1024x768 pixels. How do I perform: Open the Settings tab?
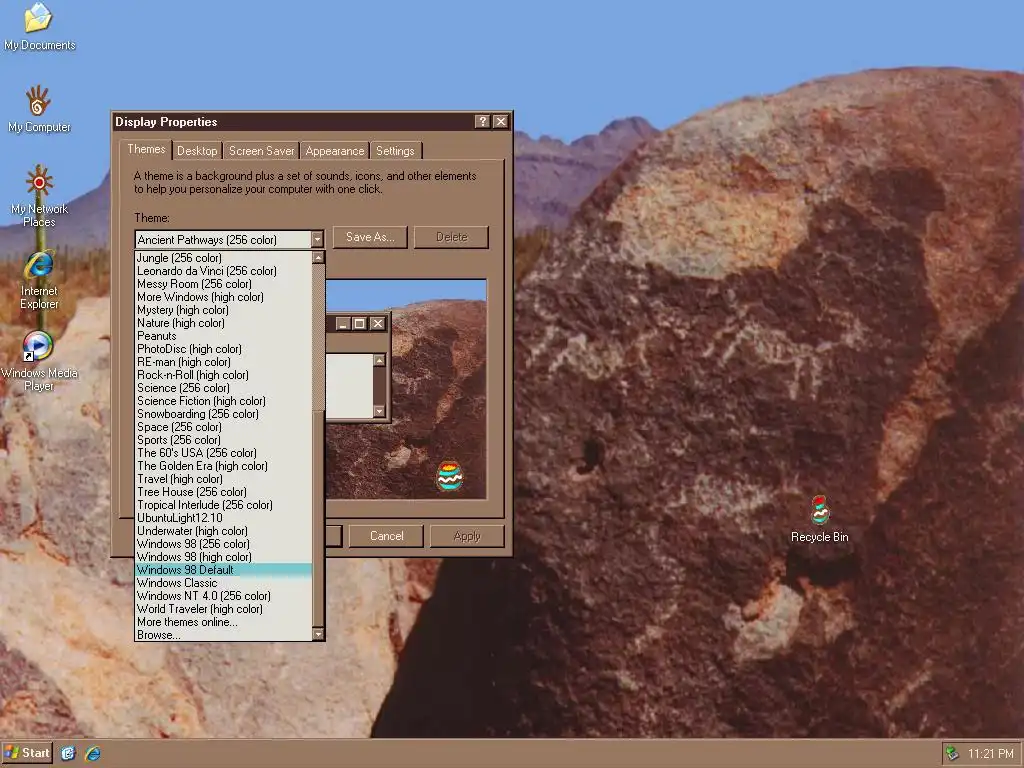(x=395, y=151)
